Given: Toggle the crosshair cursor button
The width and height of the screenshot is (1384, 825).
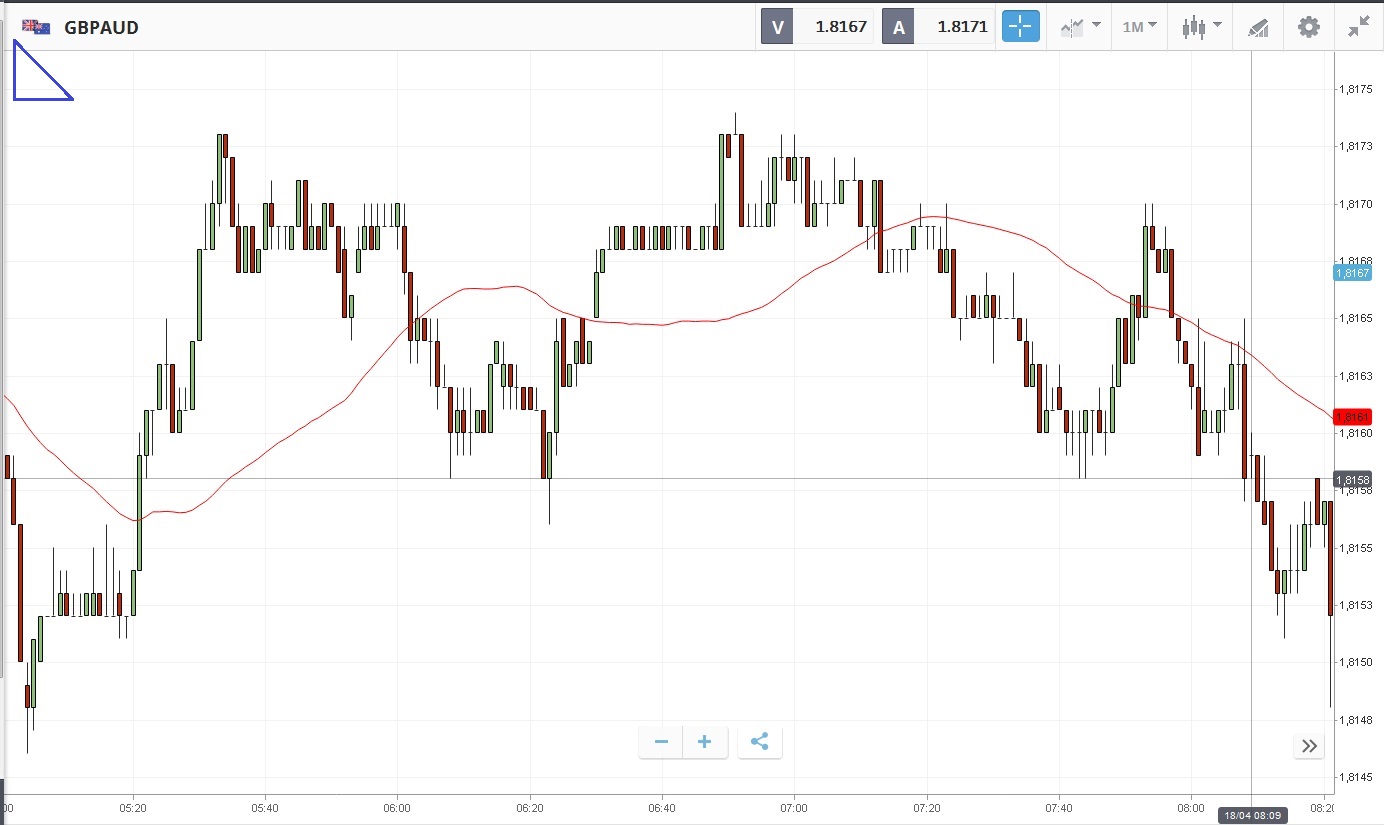Looking at the screenshot, I should coord(1021,27).
